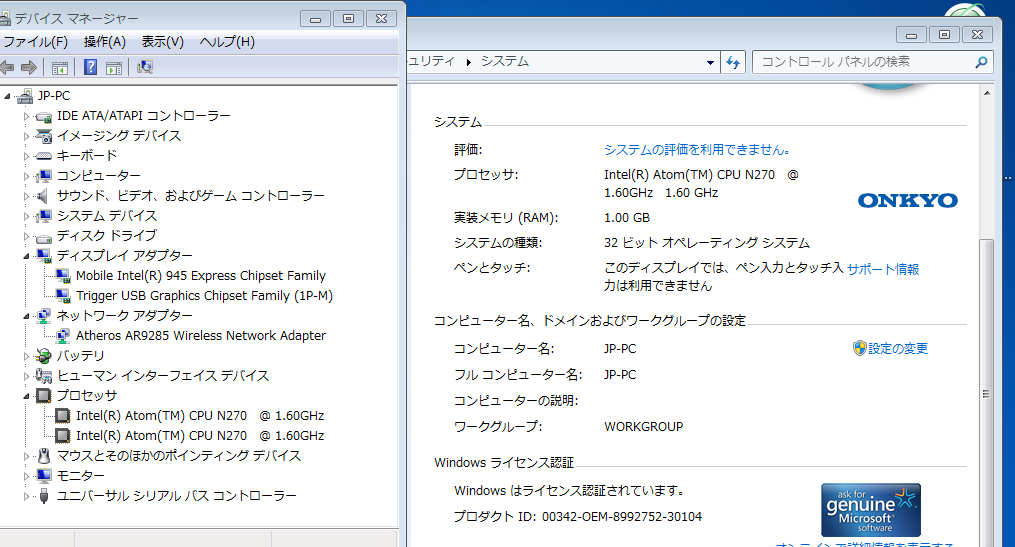The image size is (1015, 547).
Task: Select ヒューマン インターフェイス デバイス row
Action: [162, 375]
